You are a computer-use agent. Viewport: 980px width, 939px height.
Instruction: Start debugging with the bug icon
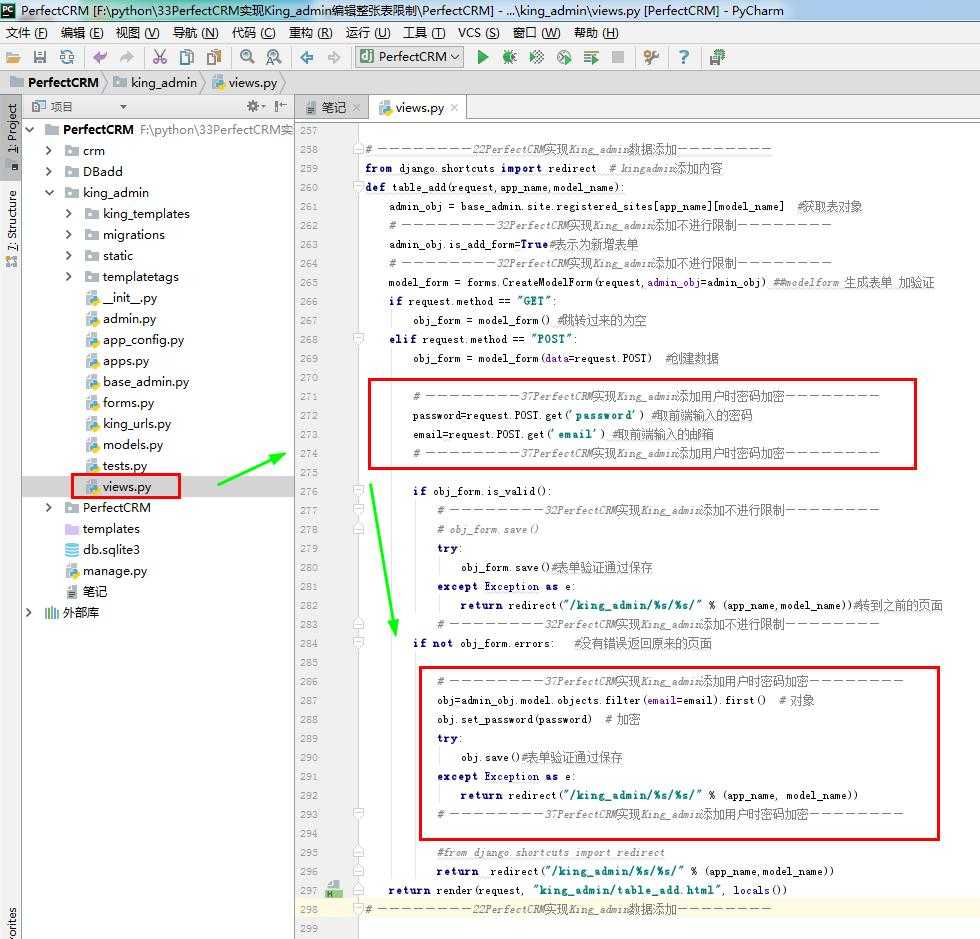pyautogui.click(x=509, y=58)
